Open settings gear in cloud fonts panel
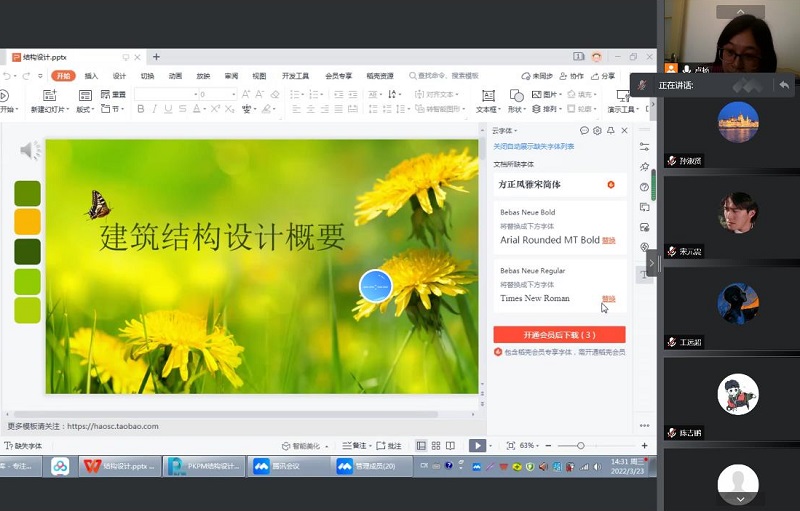 597,131
